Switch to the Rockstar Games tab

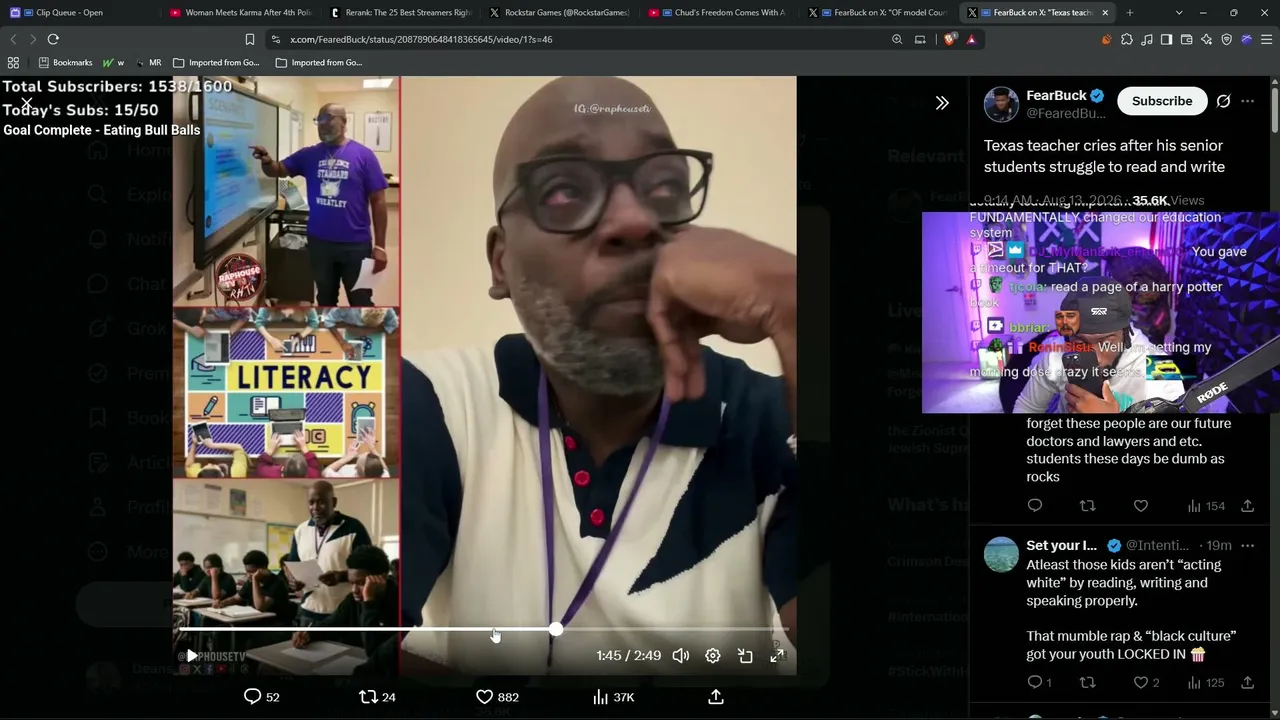click(x=560, y=13)
